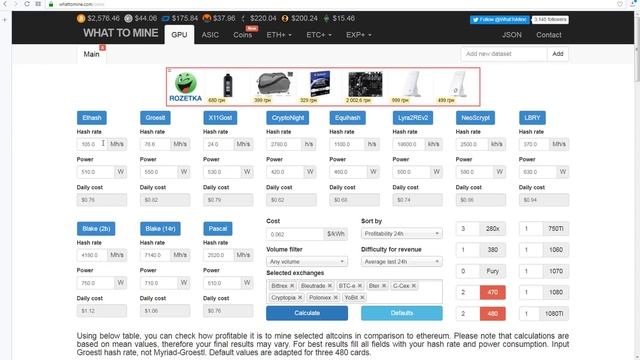
Task: Click the Add new dataset field
Action: click(x=504, y=54)
